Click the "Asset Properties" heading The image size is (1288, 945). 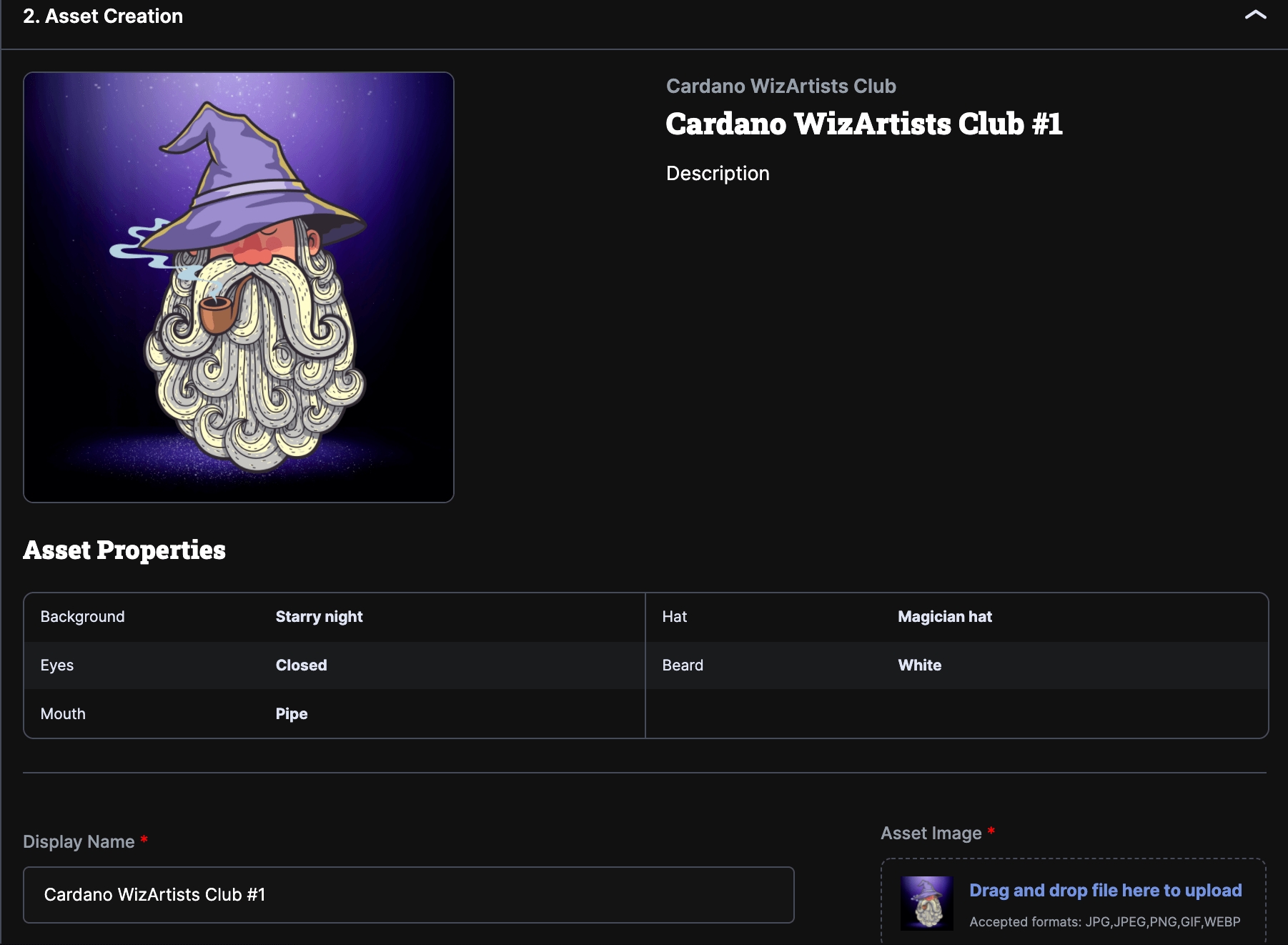pos(124,550)
